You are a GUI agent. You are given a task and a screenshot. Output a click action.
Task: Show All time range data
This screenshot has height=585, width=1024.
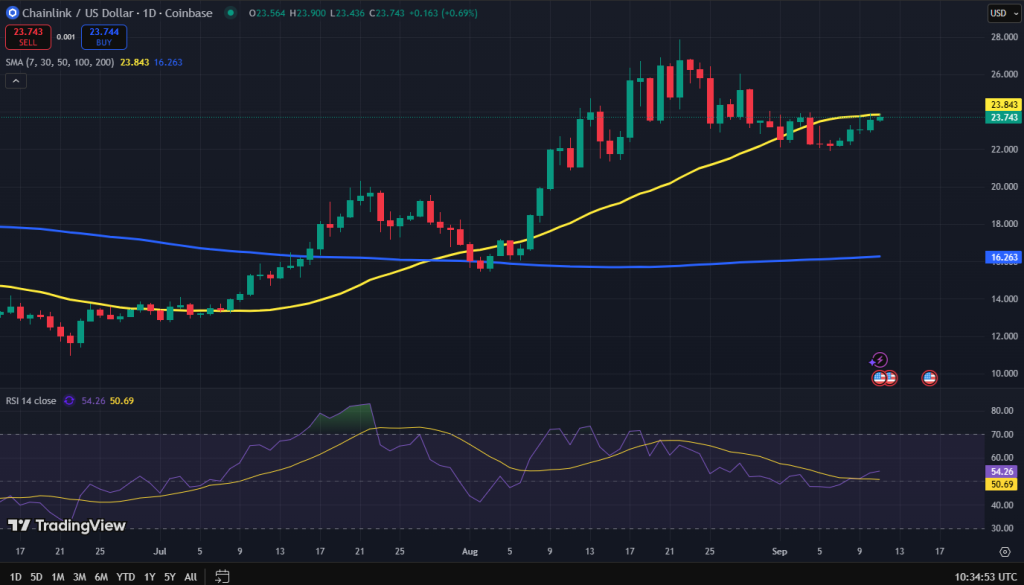(x=191, y=576)
